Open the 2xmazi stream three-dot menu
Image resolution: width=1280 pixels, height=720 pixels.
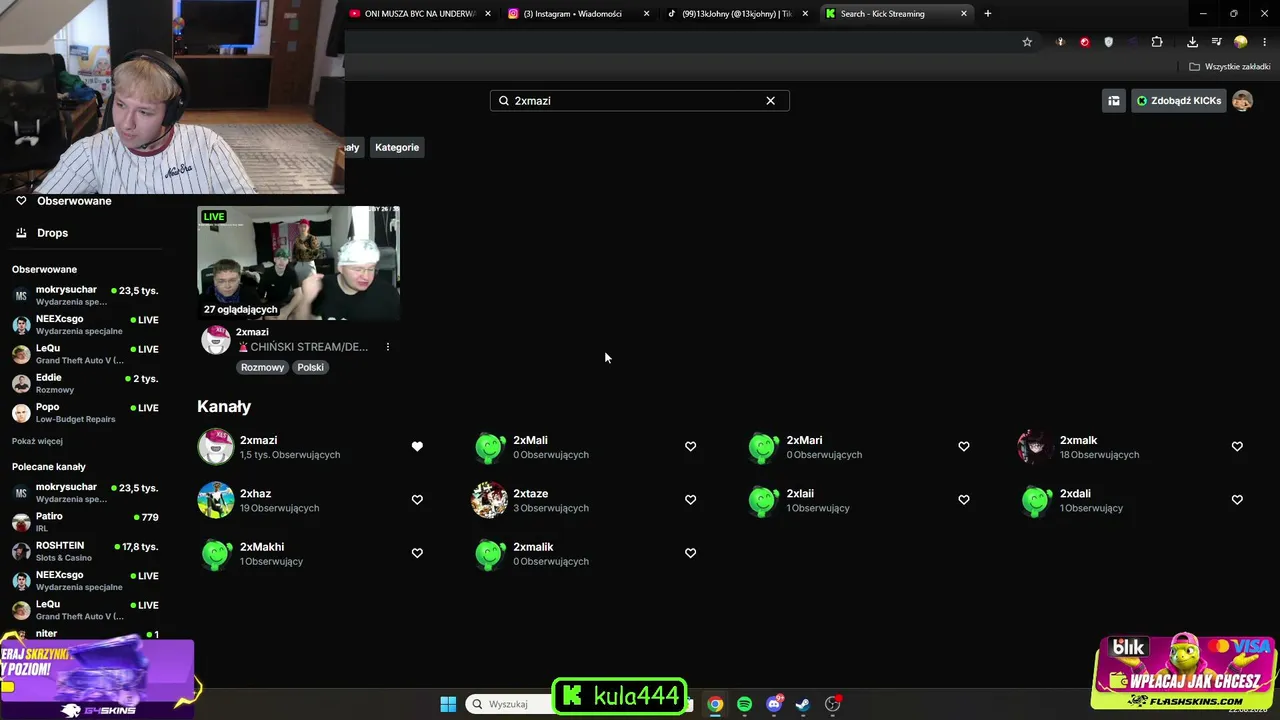pos(388,347)
